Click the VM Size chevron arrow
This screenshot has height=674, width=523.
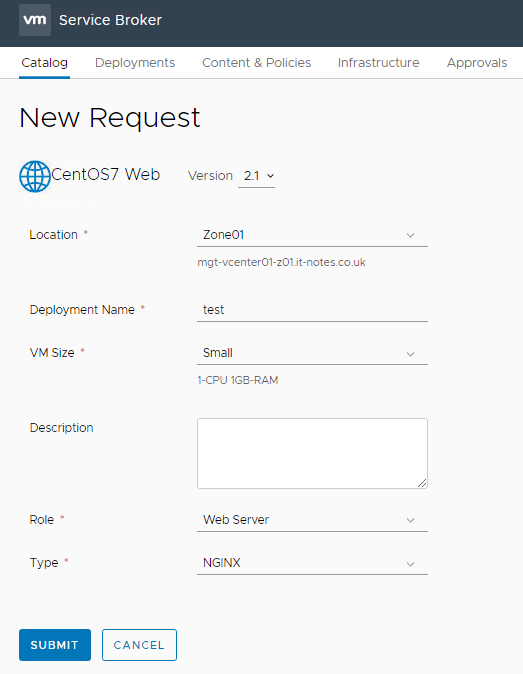[410, 354]
